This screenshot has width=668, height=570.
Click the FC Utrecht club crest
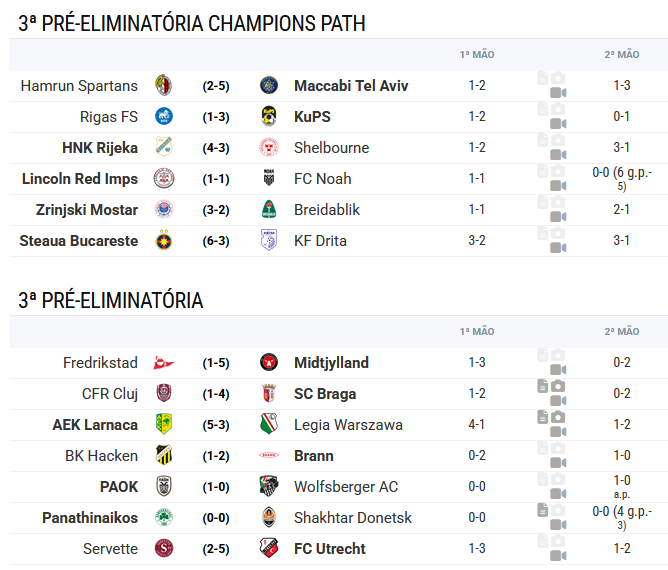click(269, 548)
